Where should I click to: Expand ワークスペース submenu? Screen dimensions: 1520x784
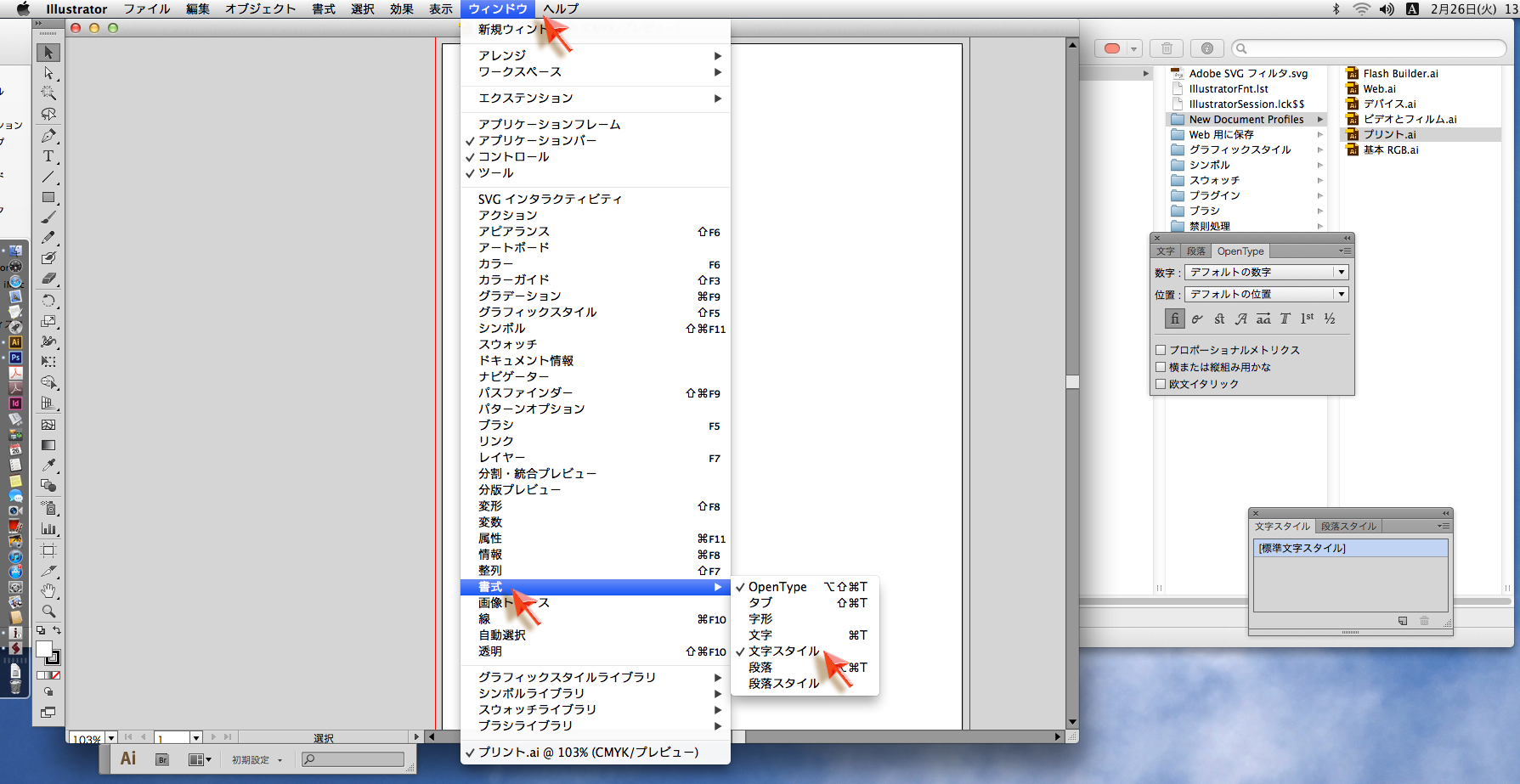(595, 72)
